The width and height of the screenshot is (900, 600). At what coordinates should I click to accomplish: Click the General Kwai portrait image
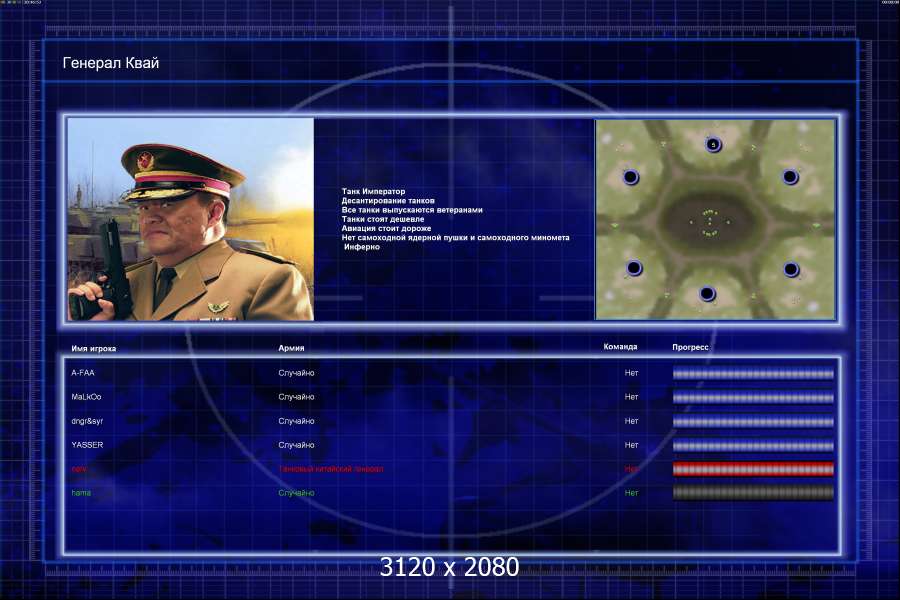pos(191,219)
